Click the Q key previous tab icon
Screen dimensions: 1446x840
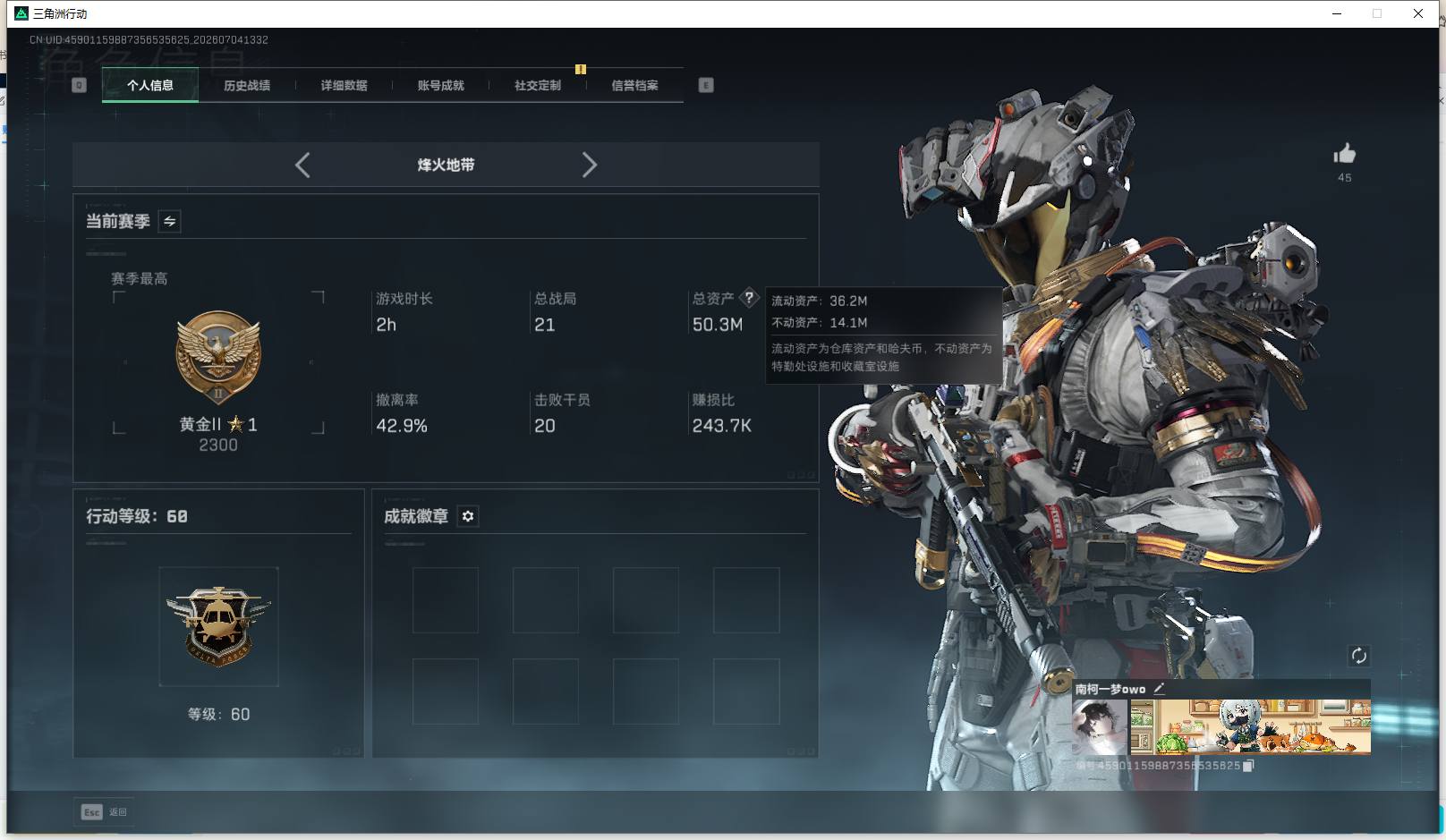79,85
